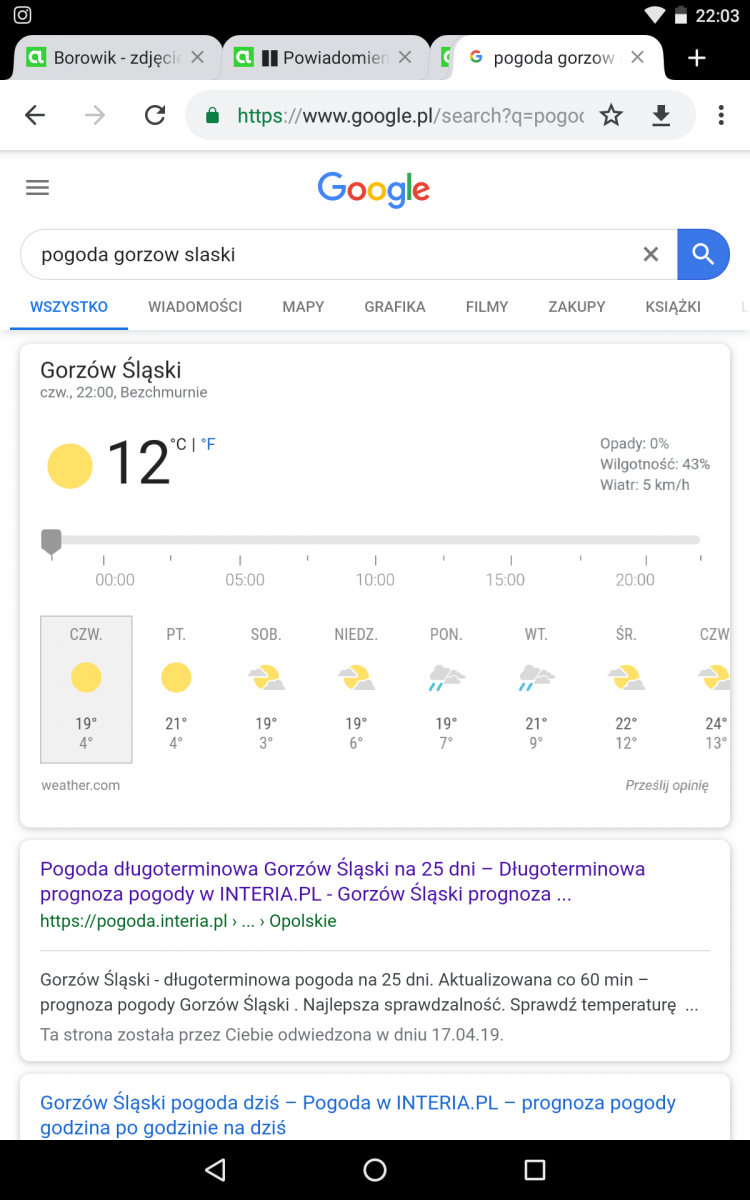Tap the blue search button
750x1200 pixels.
(703, 255)
